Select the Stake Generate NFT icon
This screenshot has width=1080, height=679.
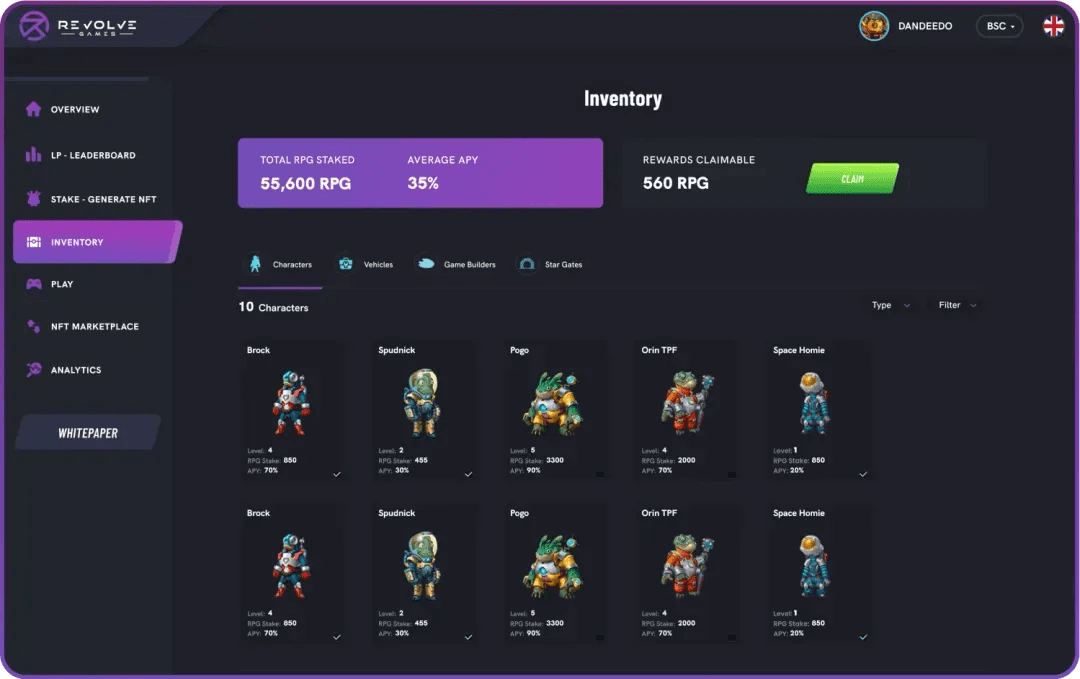pyautogui.click(x=33, y=198)
